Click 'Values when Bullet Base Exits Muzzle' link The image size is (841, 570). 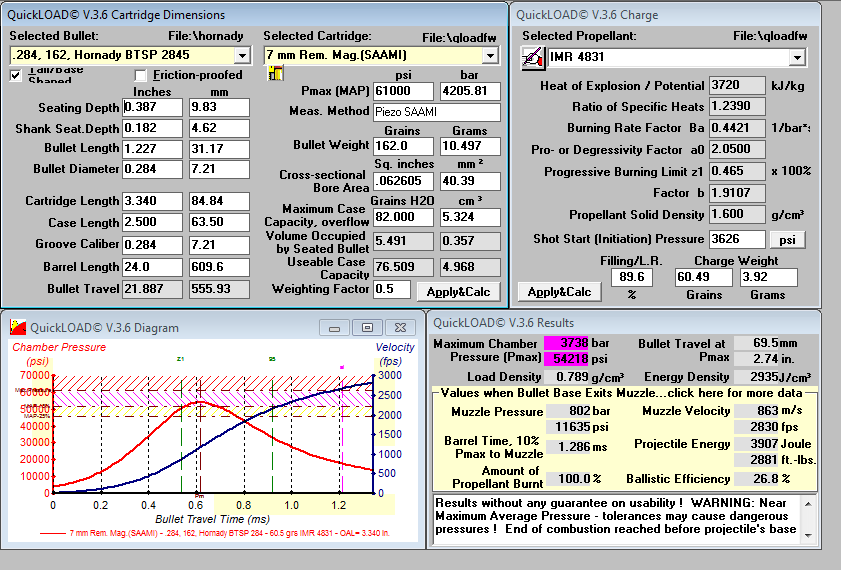pyautogui.click(x=621, y=393)
